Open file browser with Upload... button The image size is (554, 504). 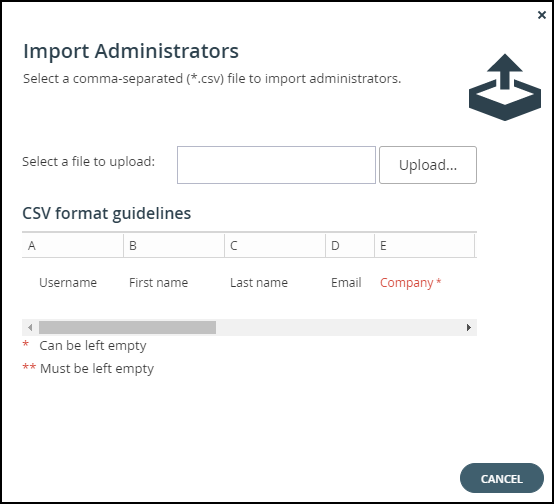428,165
